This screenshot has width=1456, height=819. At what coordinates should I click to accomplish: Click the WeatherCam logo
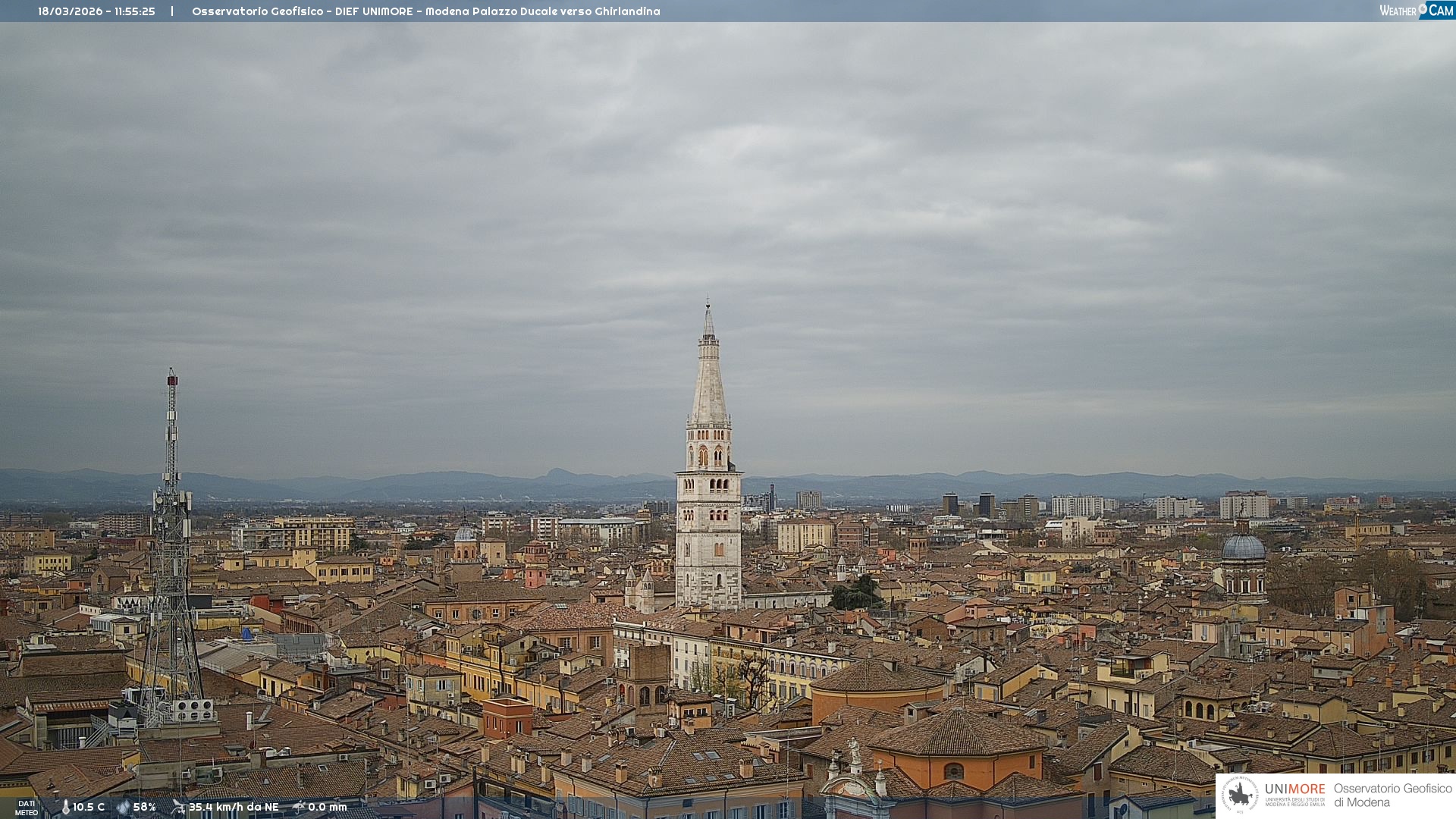[1416, 11]
